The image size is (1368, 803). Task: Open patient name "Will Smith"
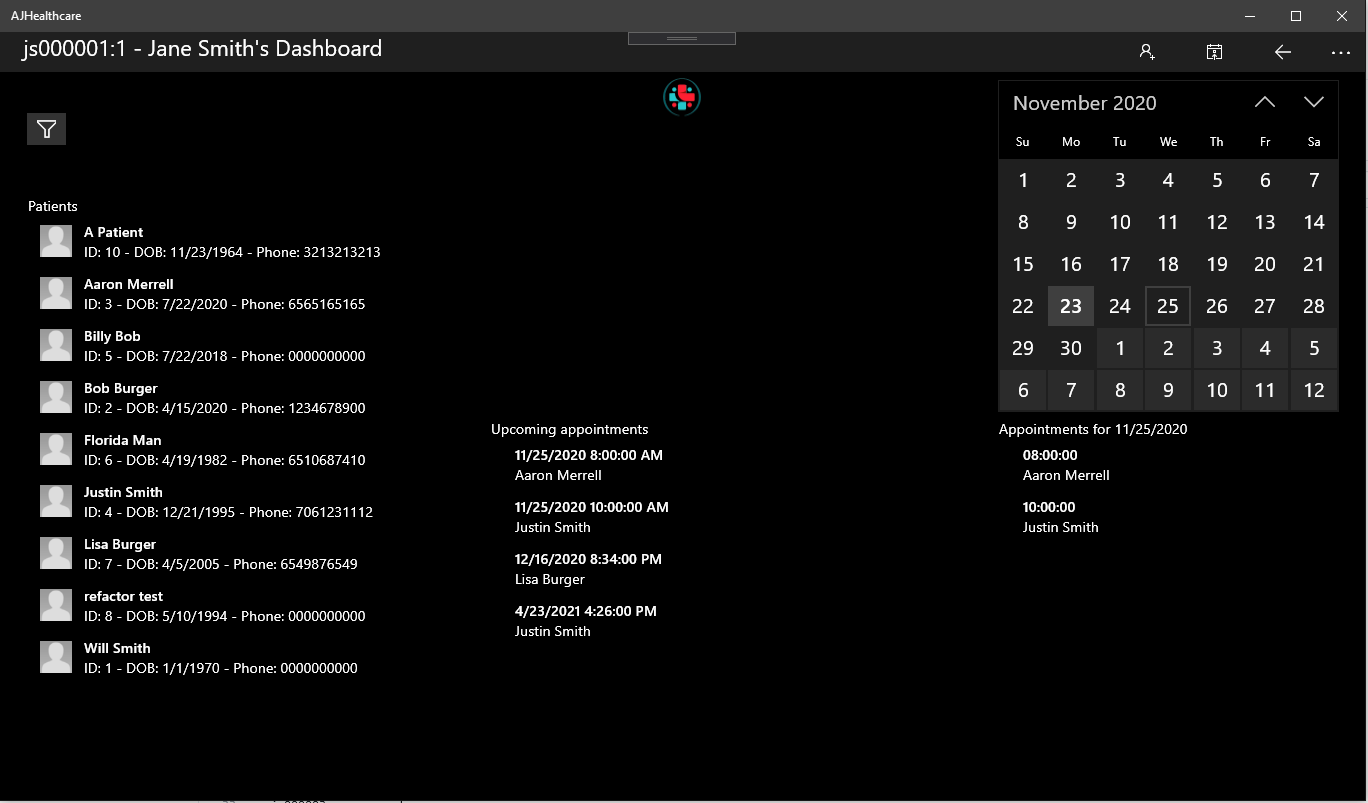(x=117, y=648)
